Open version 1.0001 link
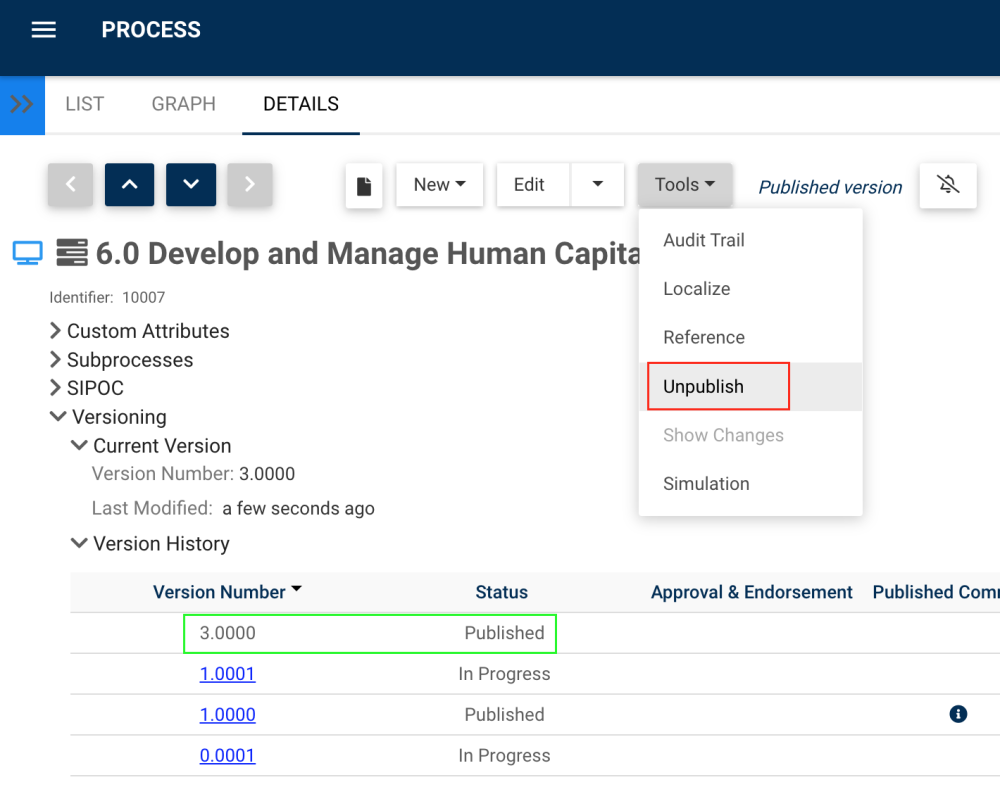The image size is (1000, 787). (x=227, y=674)
